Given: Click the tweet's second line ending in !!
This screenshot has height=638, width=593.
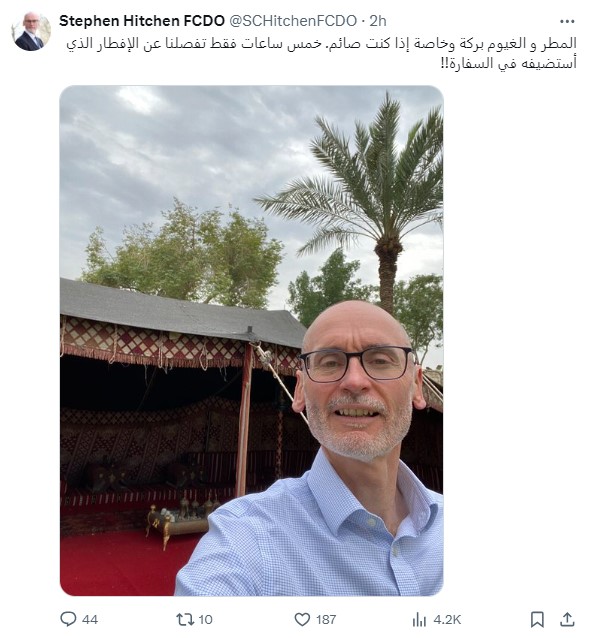Looking at the screenshot, I should 509,63.
